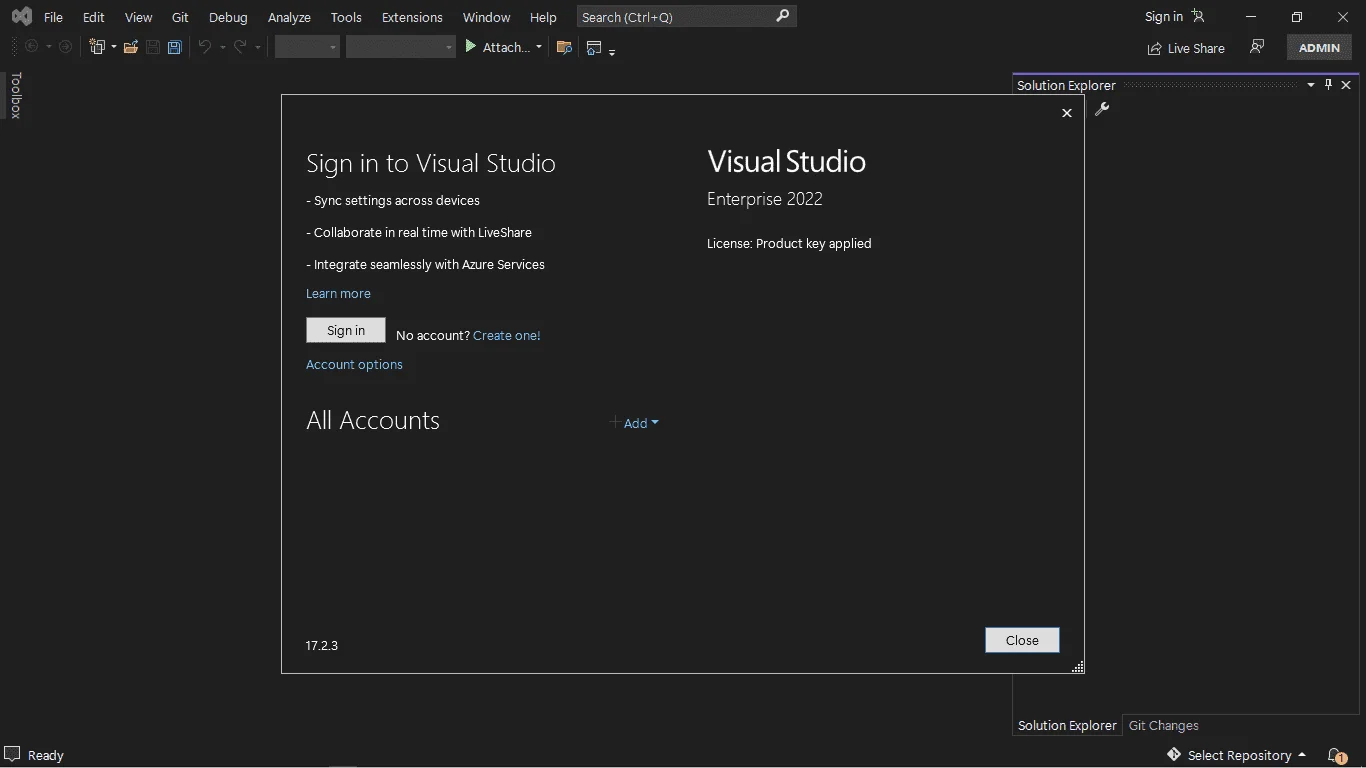This screenshot has width=1366, height=768.
Task: Expand the Attach dropdown arrow
Action: (538, 47)
